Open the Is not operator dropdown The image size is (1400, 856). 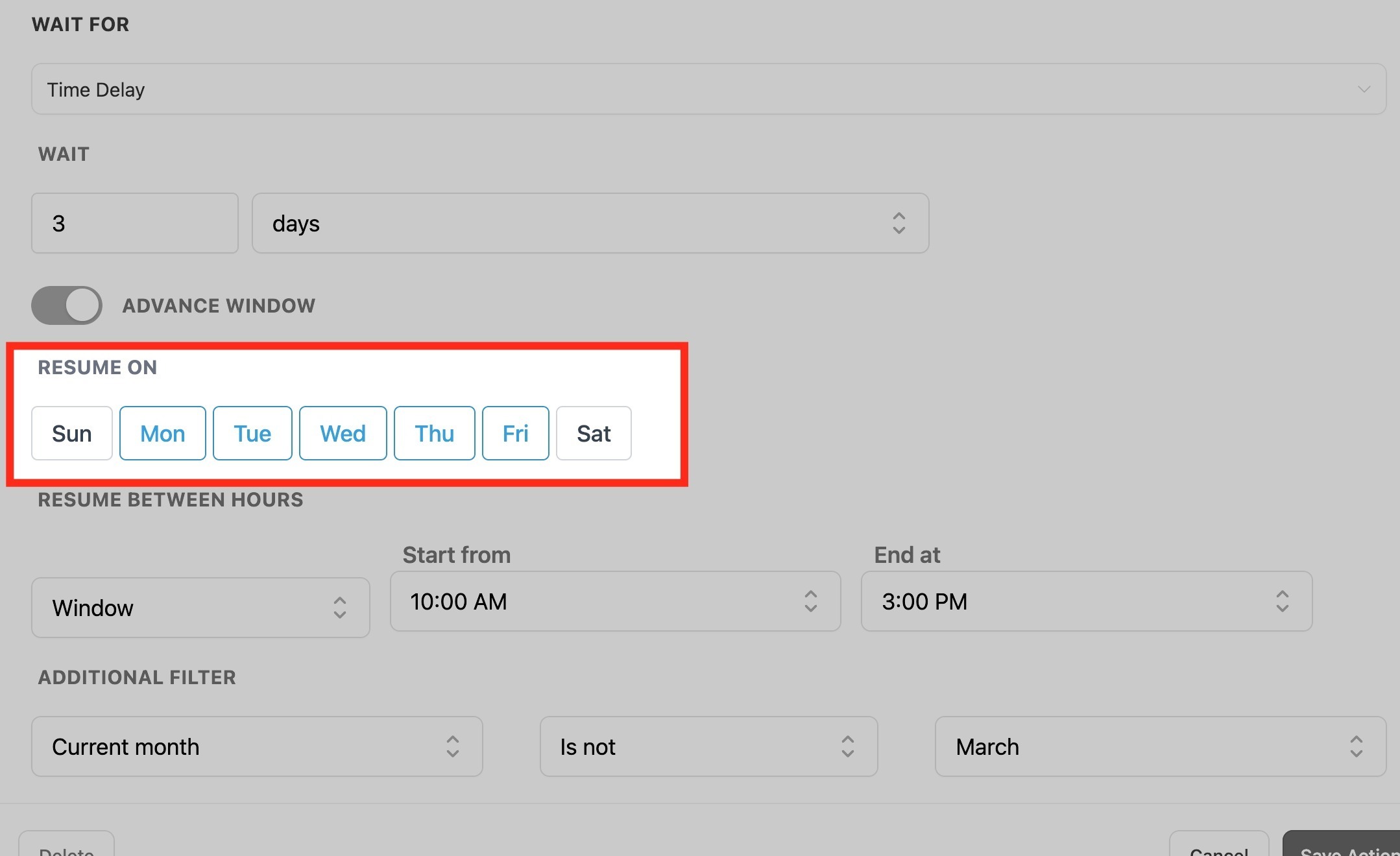(x=708, y=746)
